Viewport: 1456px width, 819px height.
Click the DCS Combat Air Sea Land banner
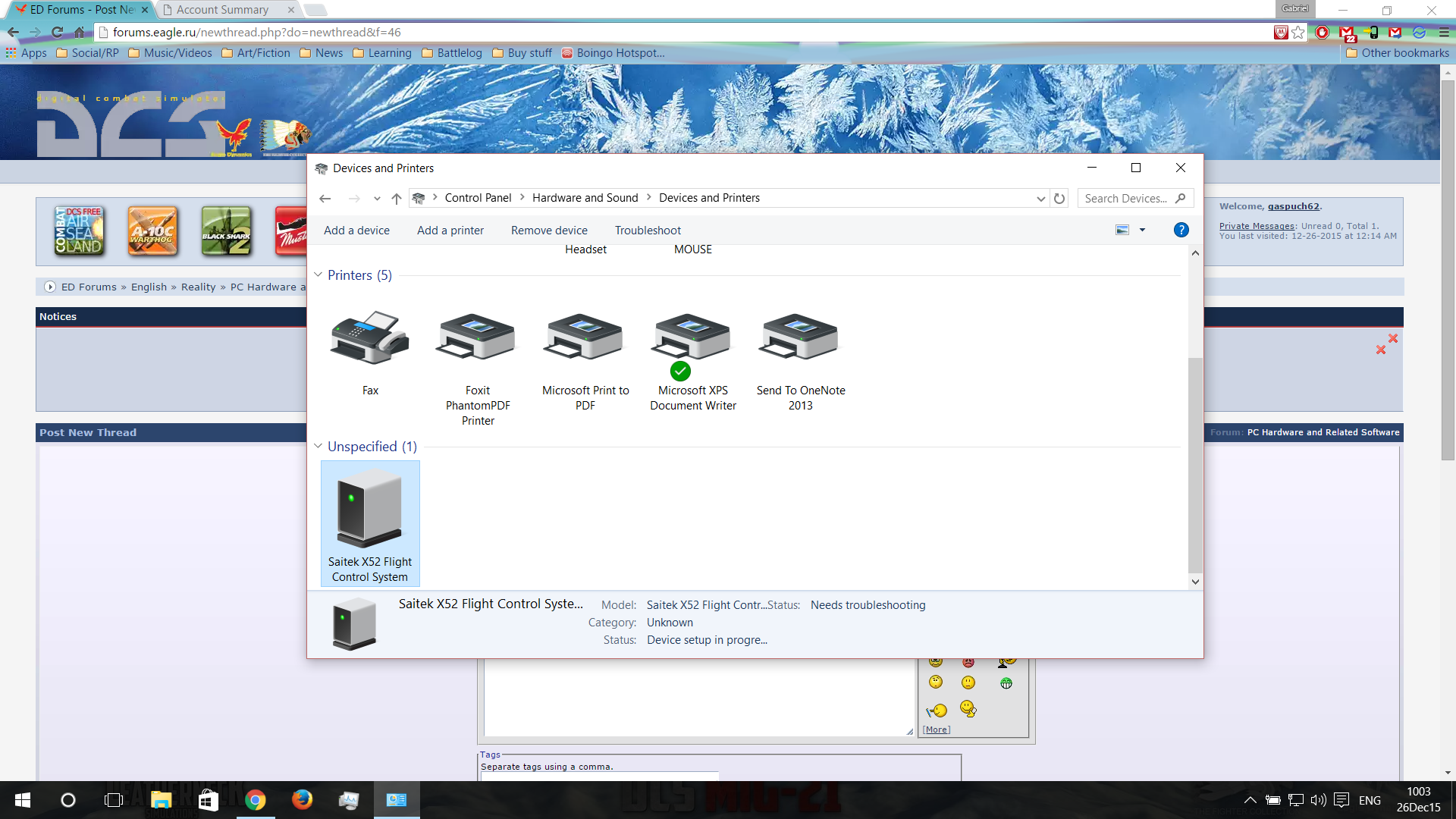pyautogui.click(x=79, y=231)
